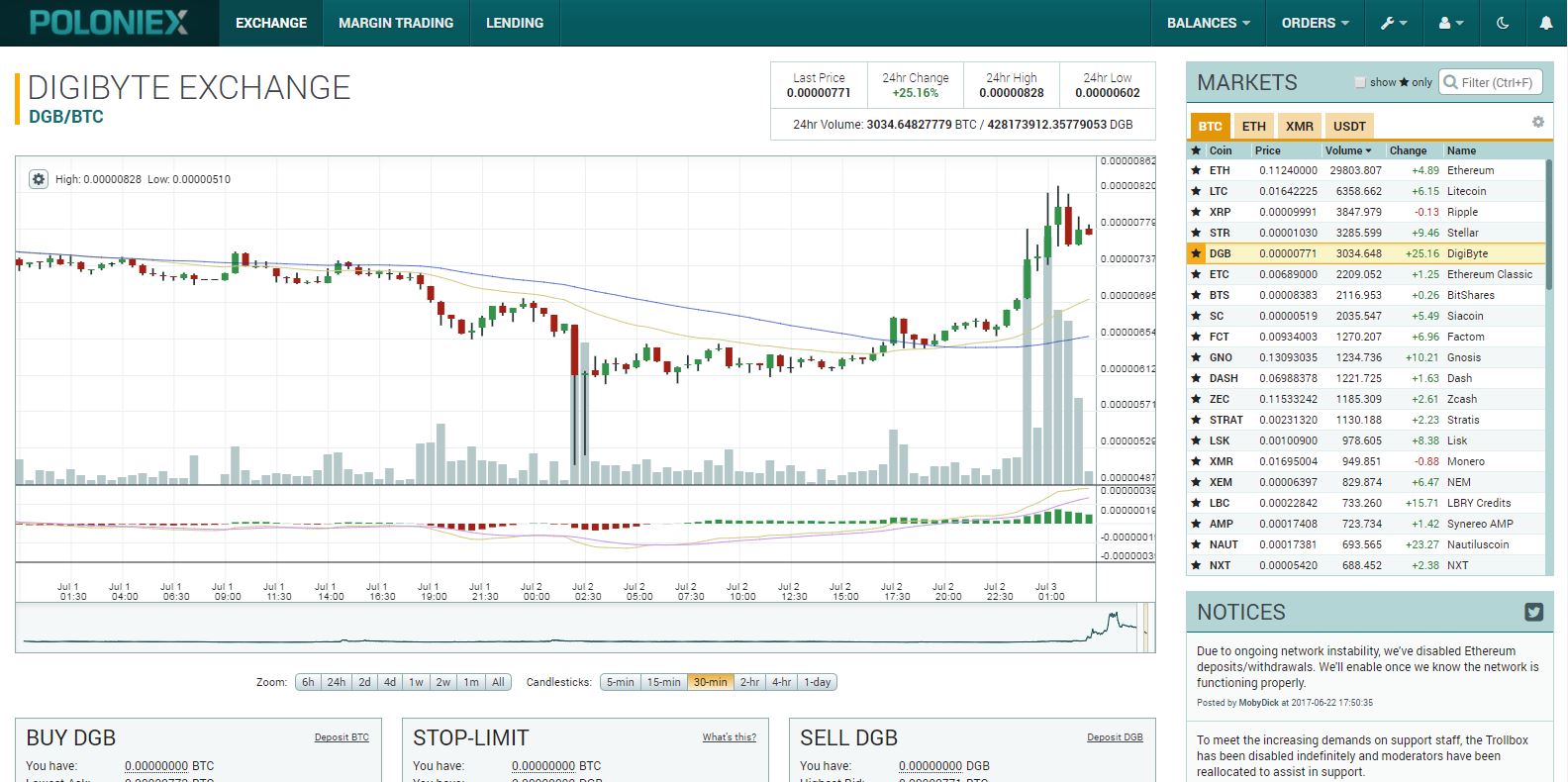Open Margin Trading page
The height and width of the screenshot is (782, 1568).
point(396,23)
